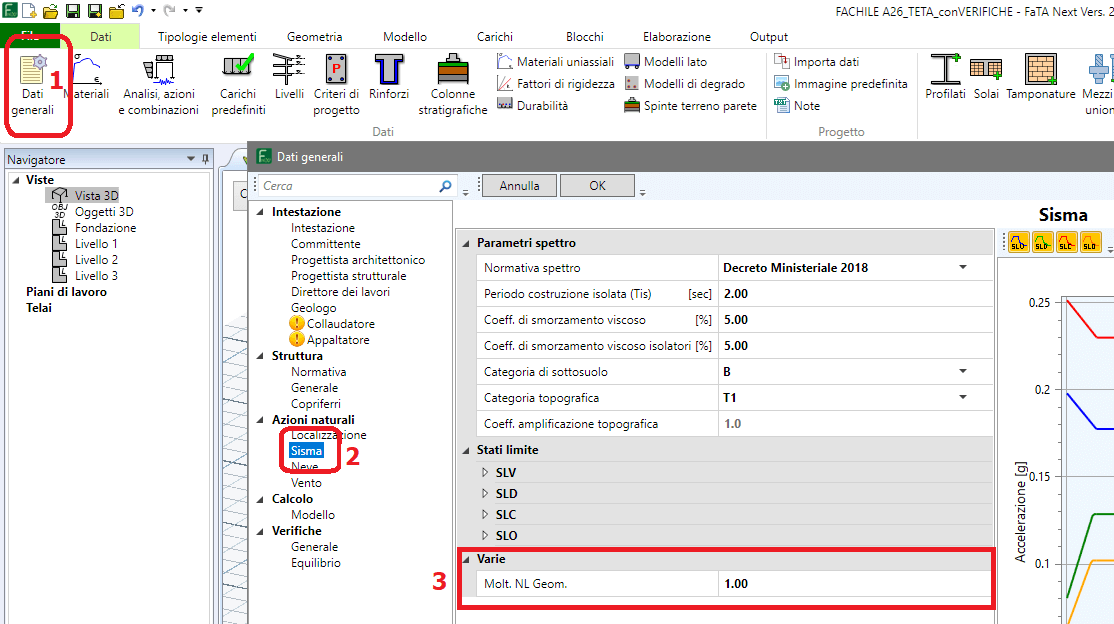The height and width of the screenshot is (624, 1114).
Task: Select Vista 3D in Navigator
Action: click(97, 195)
